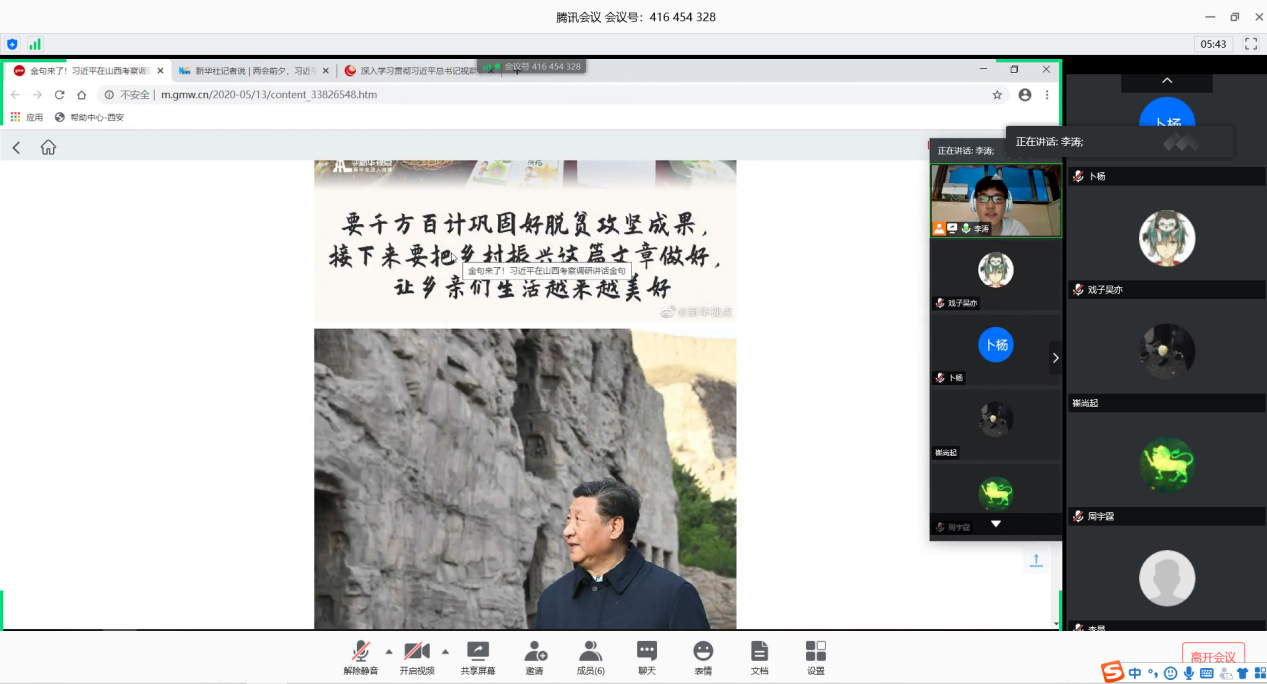Start sharing with 共享屏幕 icon
Screen dimensions: 1267x684
pos(478,652)
